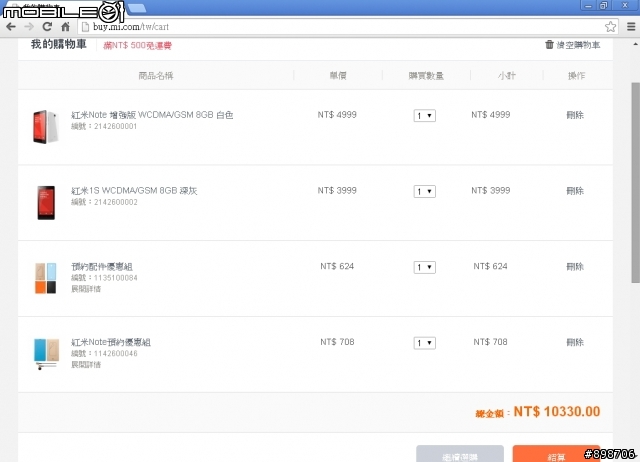This screenshot has height=462, width=640.
Task: Click the 購買數量 column header
Action: [x=426, y=76]
